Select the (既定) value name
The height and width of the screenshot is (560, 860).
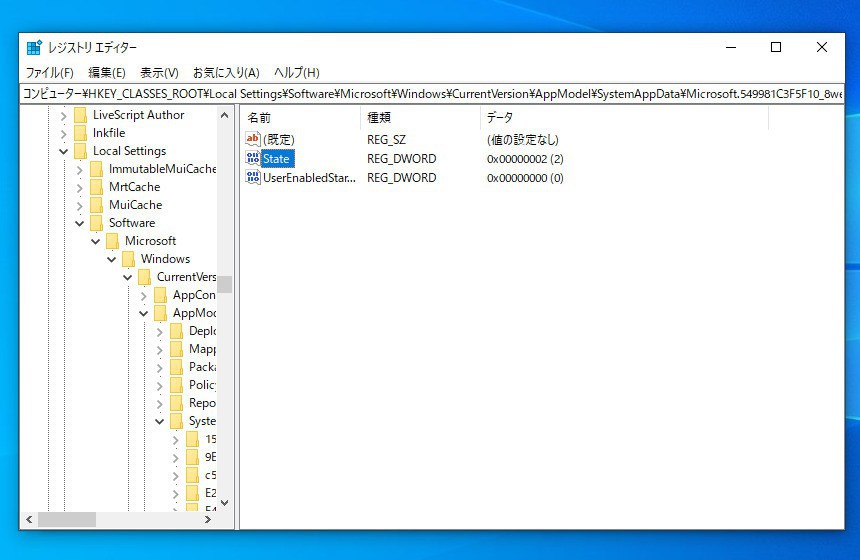[x=279, y=140]
